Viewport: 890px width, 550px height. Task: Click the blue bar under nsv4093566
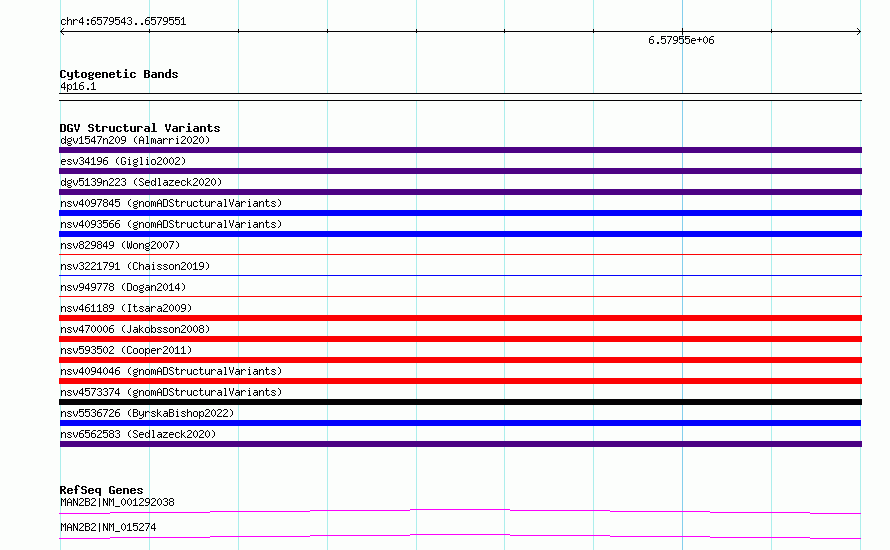(460, 234)
